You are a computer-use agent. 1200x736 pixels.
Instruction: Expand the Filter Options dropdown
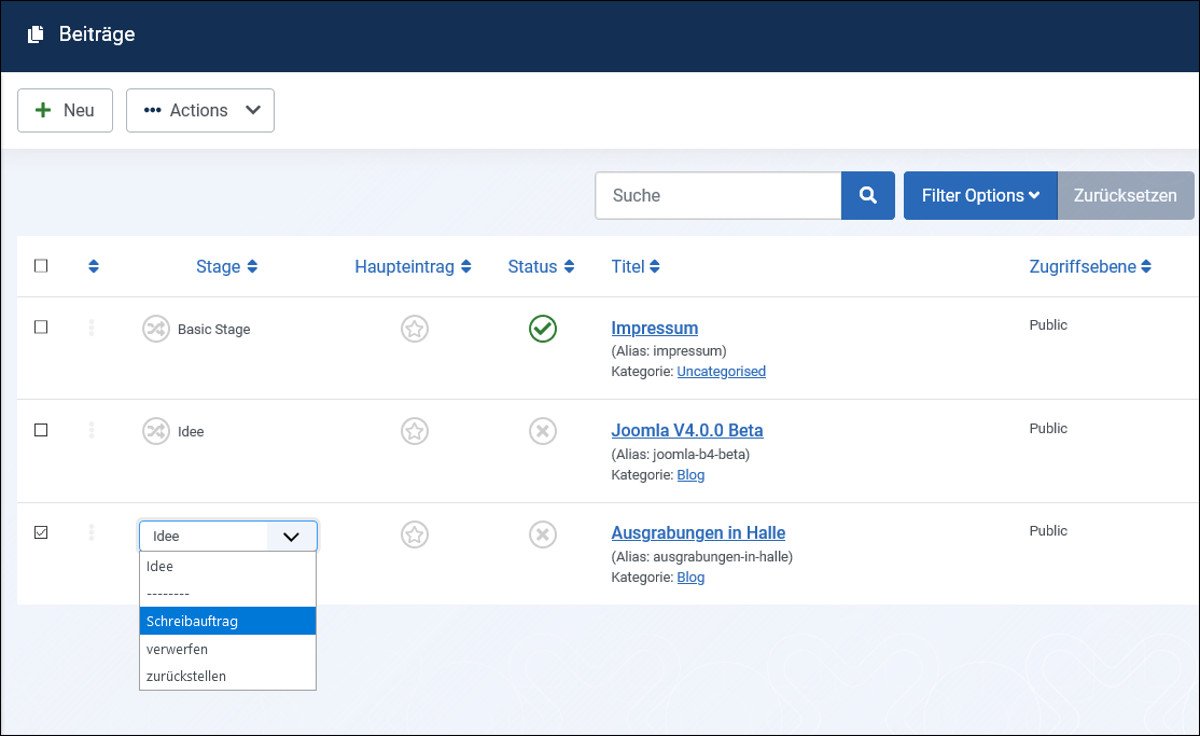[980, 195]
